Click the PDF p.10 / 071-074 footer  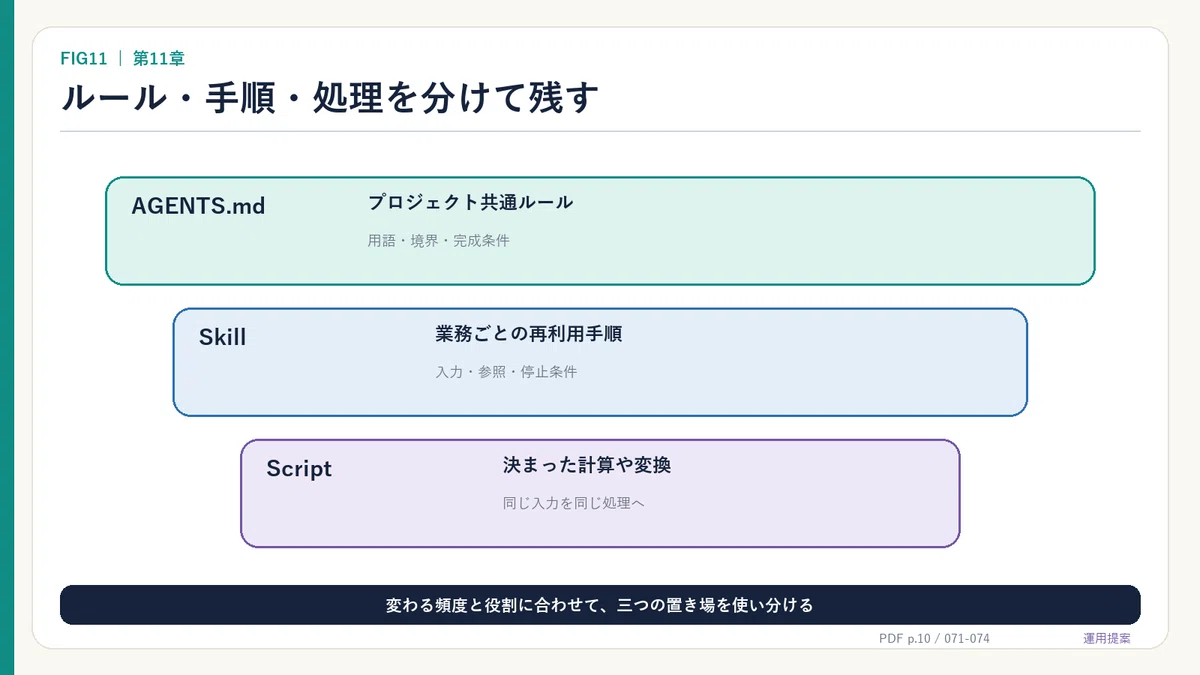934,638
